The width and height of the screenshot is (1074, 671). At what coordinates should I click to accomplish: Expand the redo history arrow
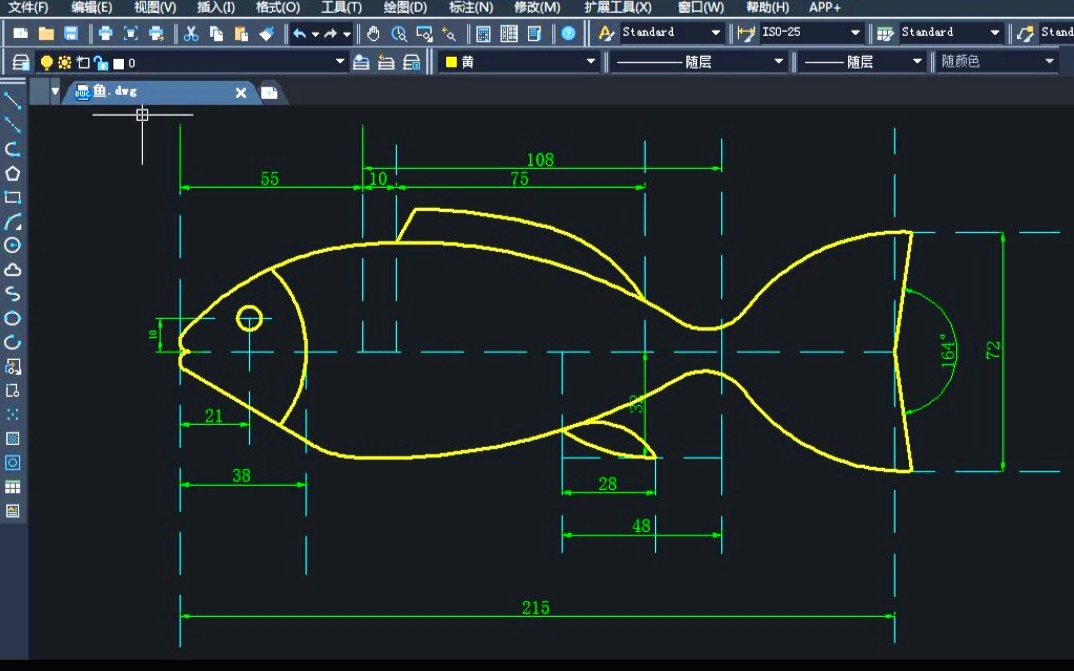tap(347, 34)
